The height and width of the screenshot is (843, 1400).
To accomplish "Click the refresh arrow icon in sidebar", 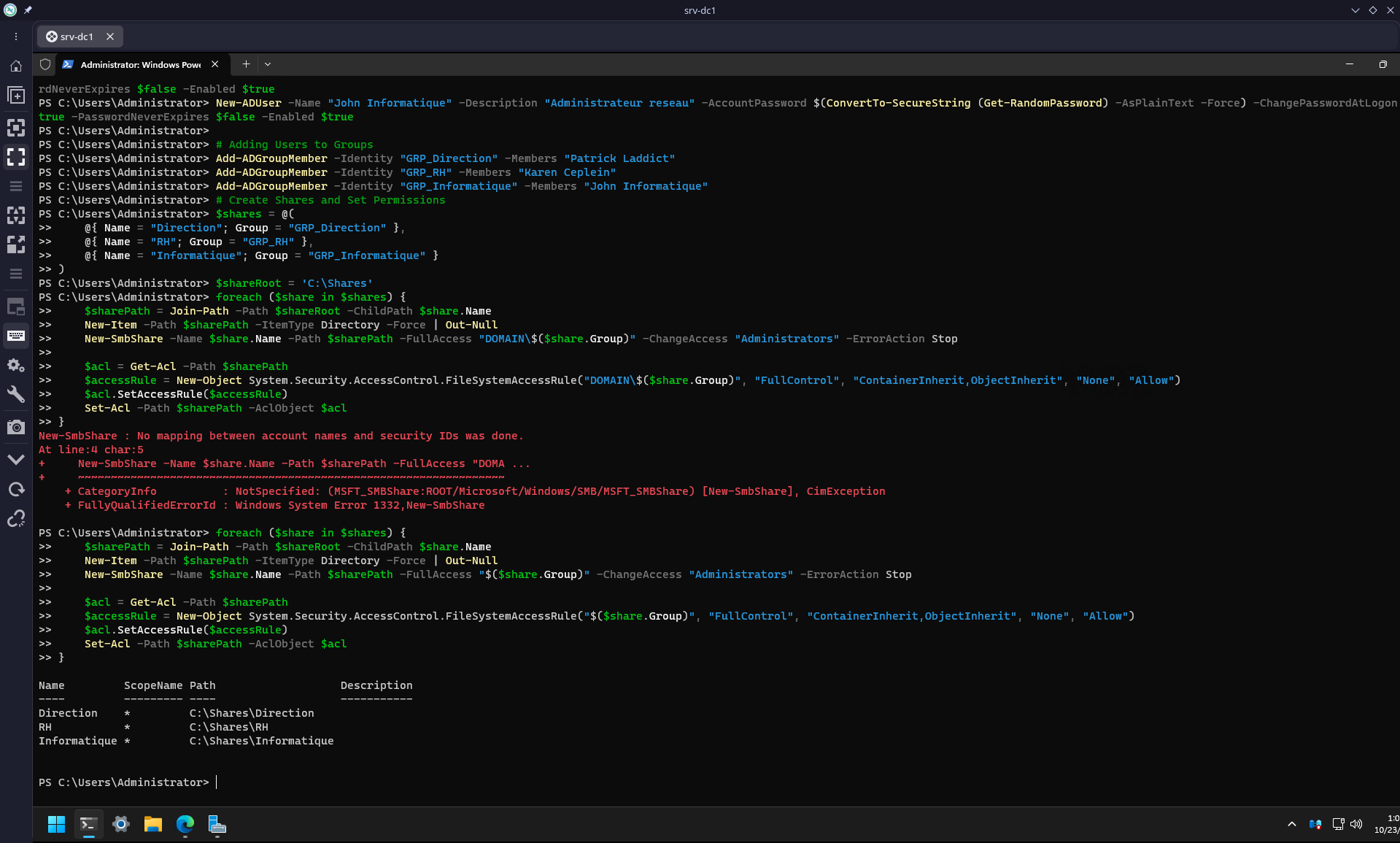I will tap(16, 489).
